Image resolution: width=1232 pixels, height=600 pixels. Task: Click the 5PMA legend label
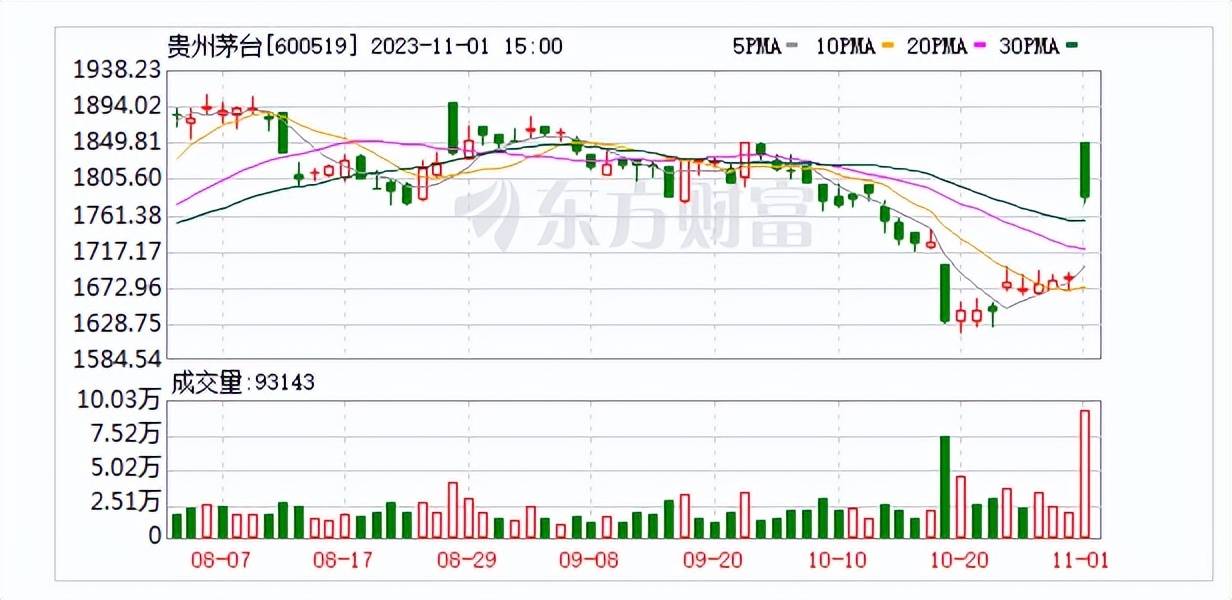755,46
